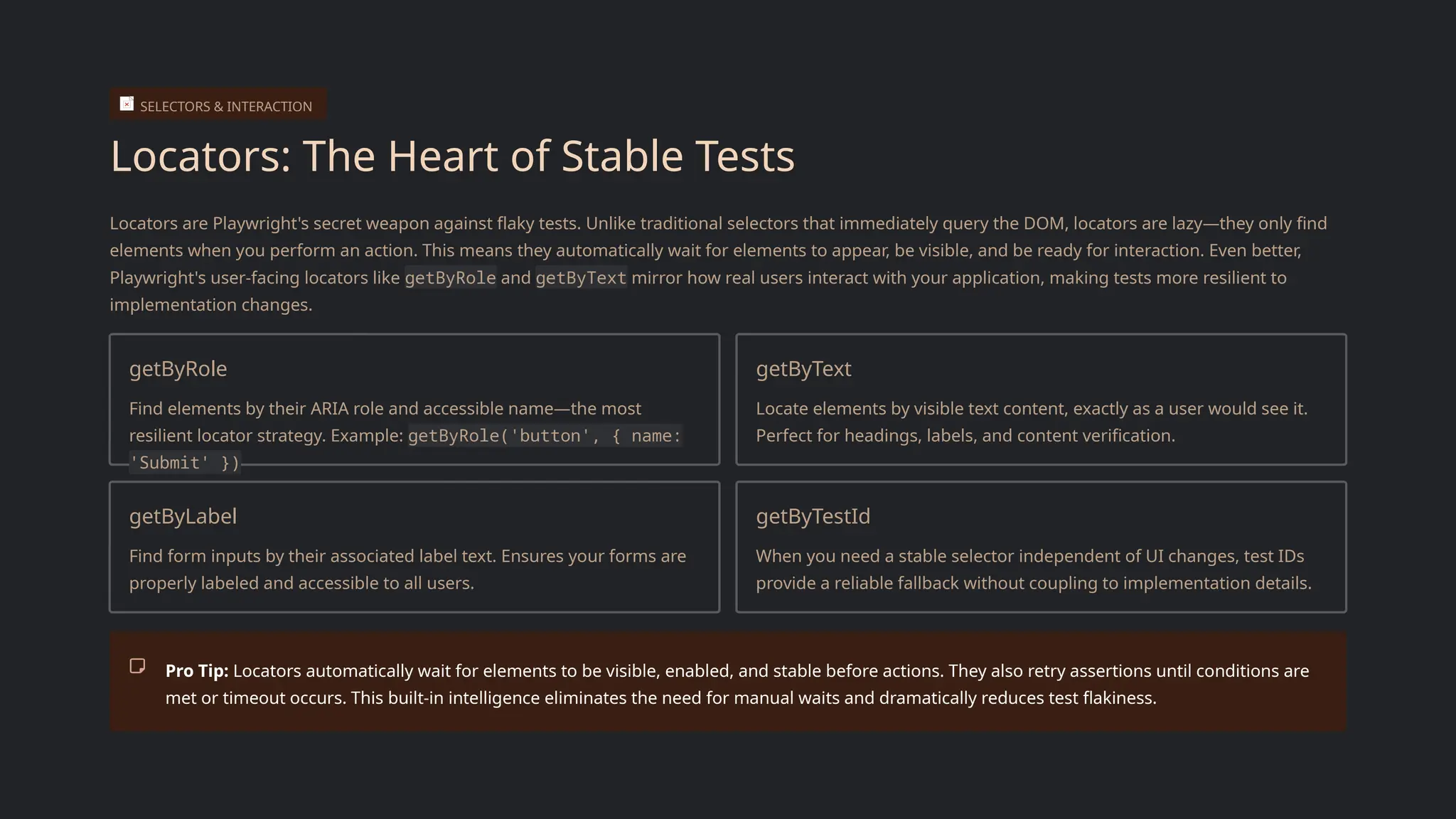Viewport: 1456px width, 819px height.
Task: Click the title "Locators: The Heart of Stable Tests"
Action: pyautogui.click(x=452, y=156)
